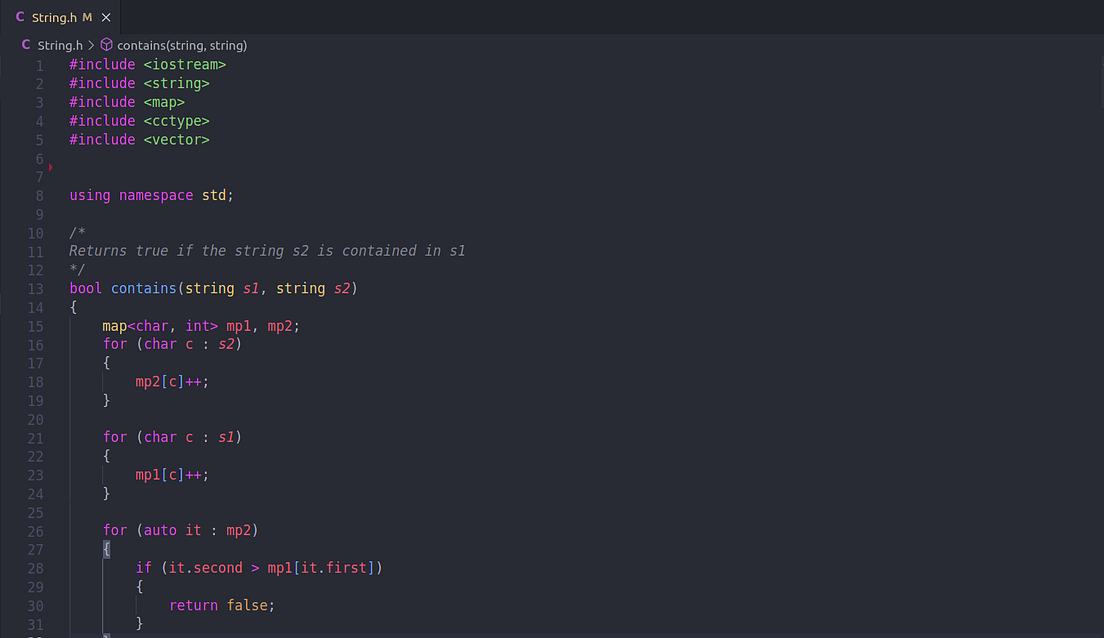Click the chevron separator in the breadcrumb bar
Screen dimensions: 1104x638
(x=94, y=44)
